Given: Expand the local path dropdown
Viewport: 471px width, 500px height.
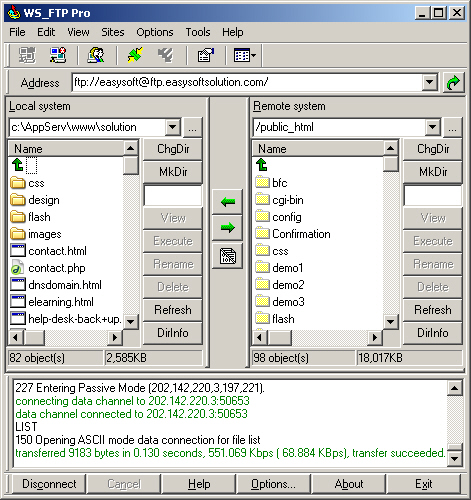Looking at the screenshot, I should pos(173,127).
